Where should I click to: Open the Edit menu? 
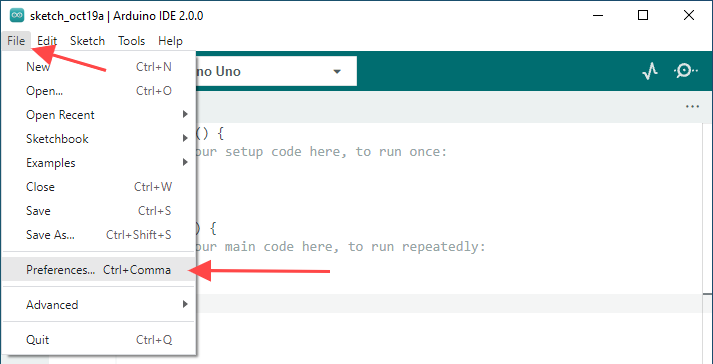click(47, 41)
